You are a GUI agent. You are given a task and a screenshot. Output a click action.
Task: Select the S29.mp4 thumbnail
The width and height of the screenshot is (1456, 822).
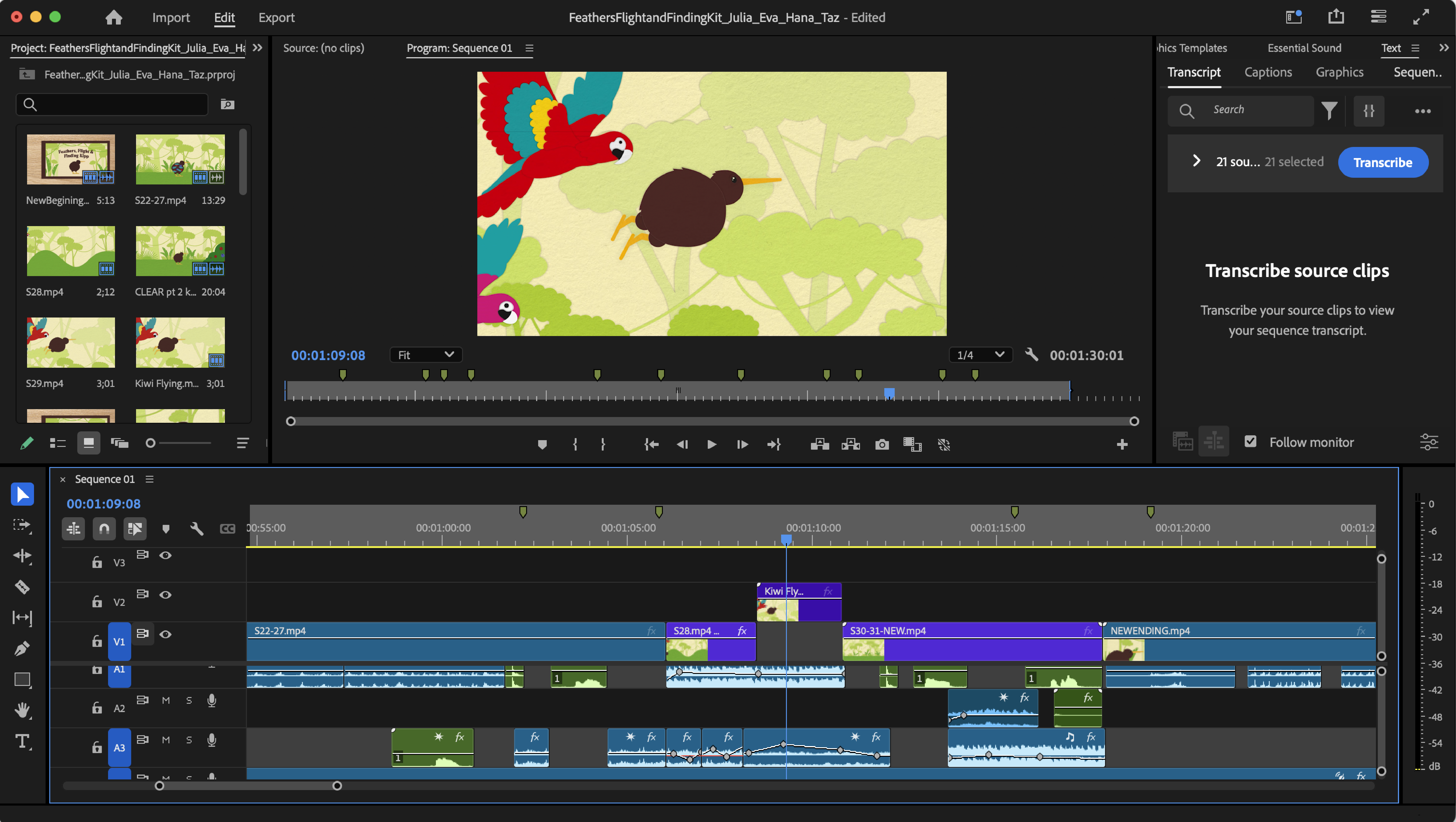(x=71, y=342)
